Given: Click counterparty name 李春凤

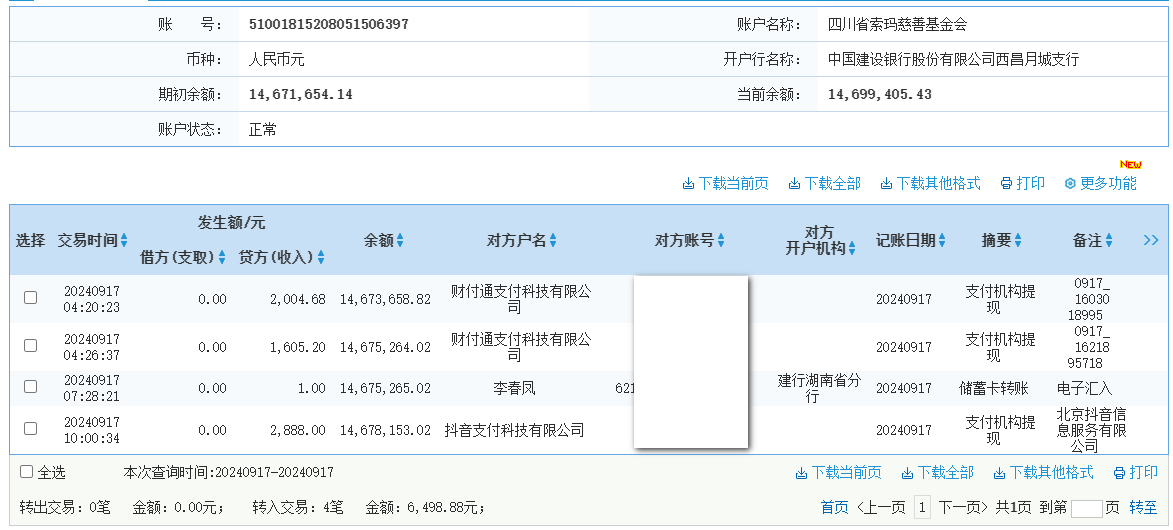Looking at the screenshot, I should point(514,388).
